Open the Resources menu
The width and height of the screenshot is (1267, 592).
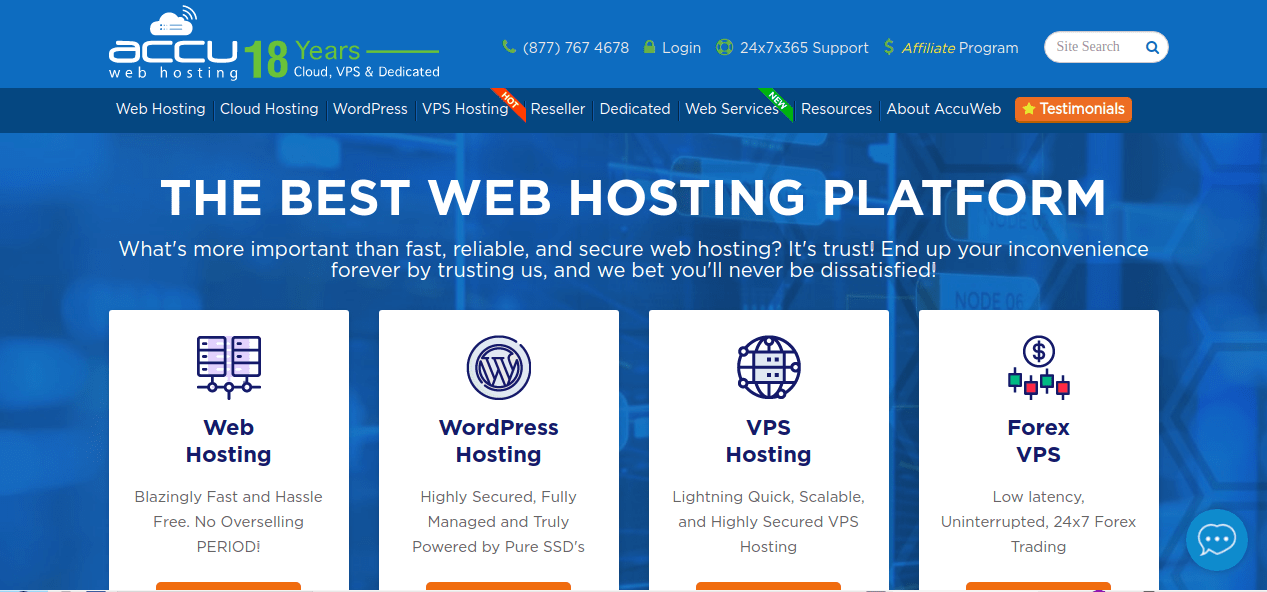(836, 109)
